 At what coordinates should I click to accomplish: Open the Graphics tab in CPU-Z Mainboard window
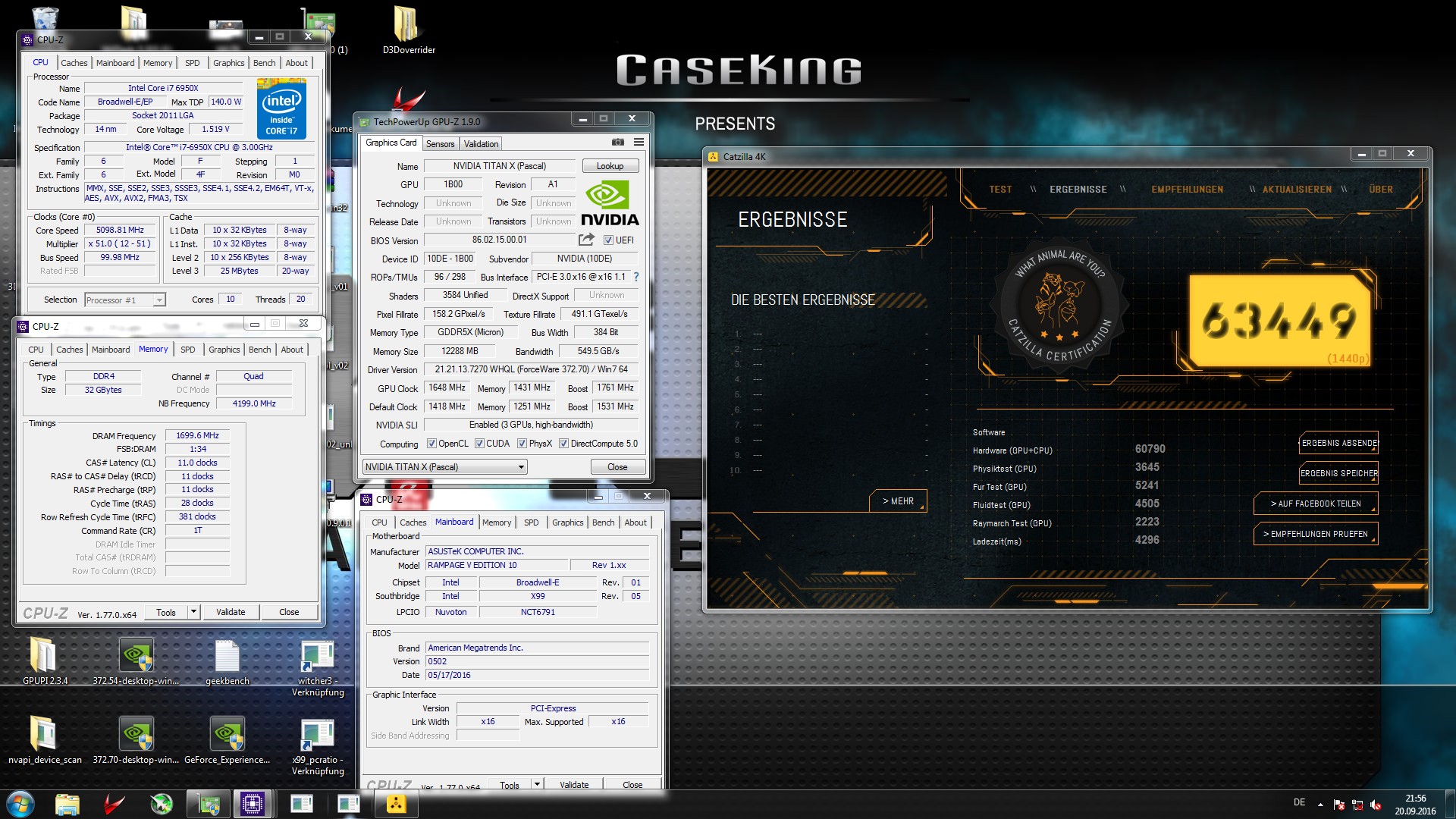pos(567,522)
